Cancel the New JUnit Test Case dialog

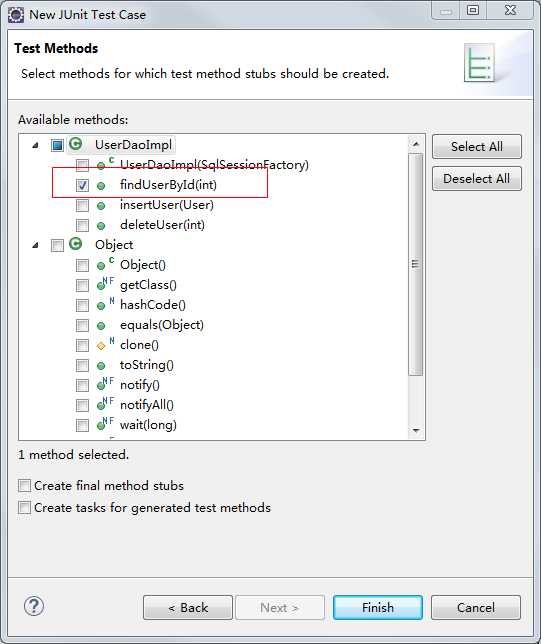click(476, 607)
